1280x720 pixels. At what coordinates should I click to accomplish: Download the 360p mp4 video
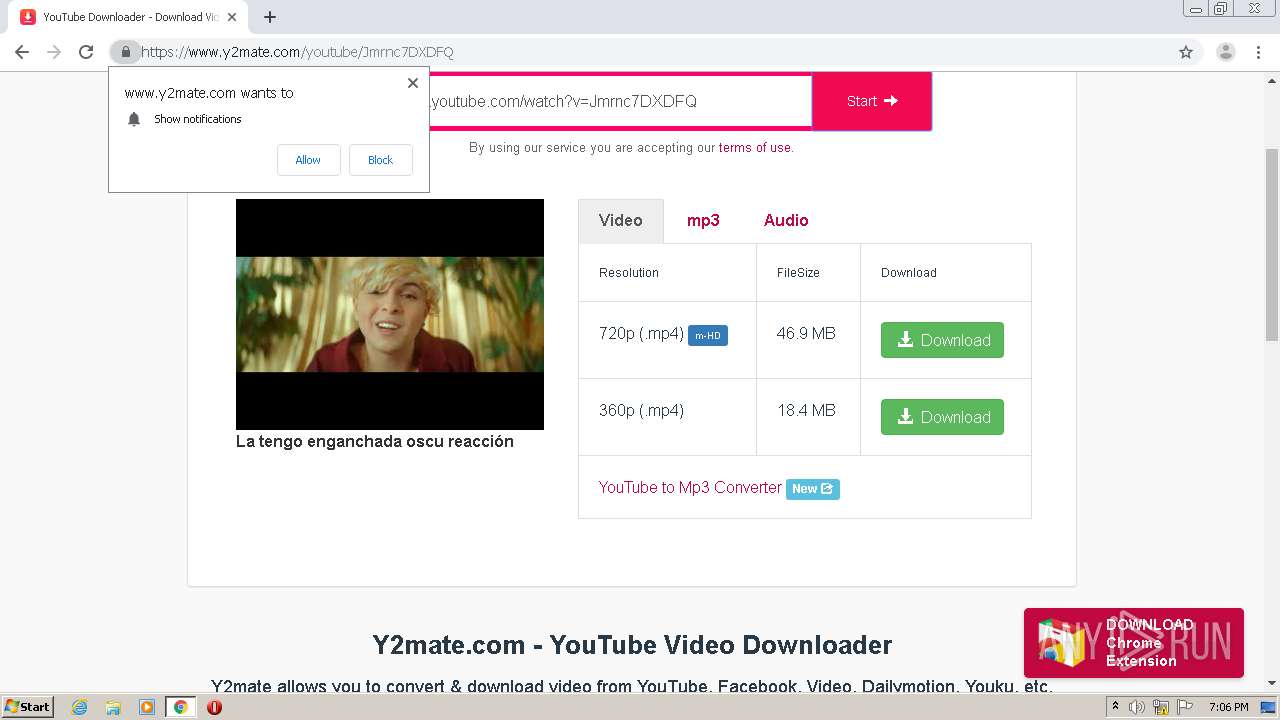(x=942, y=417)
